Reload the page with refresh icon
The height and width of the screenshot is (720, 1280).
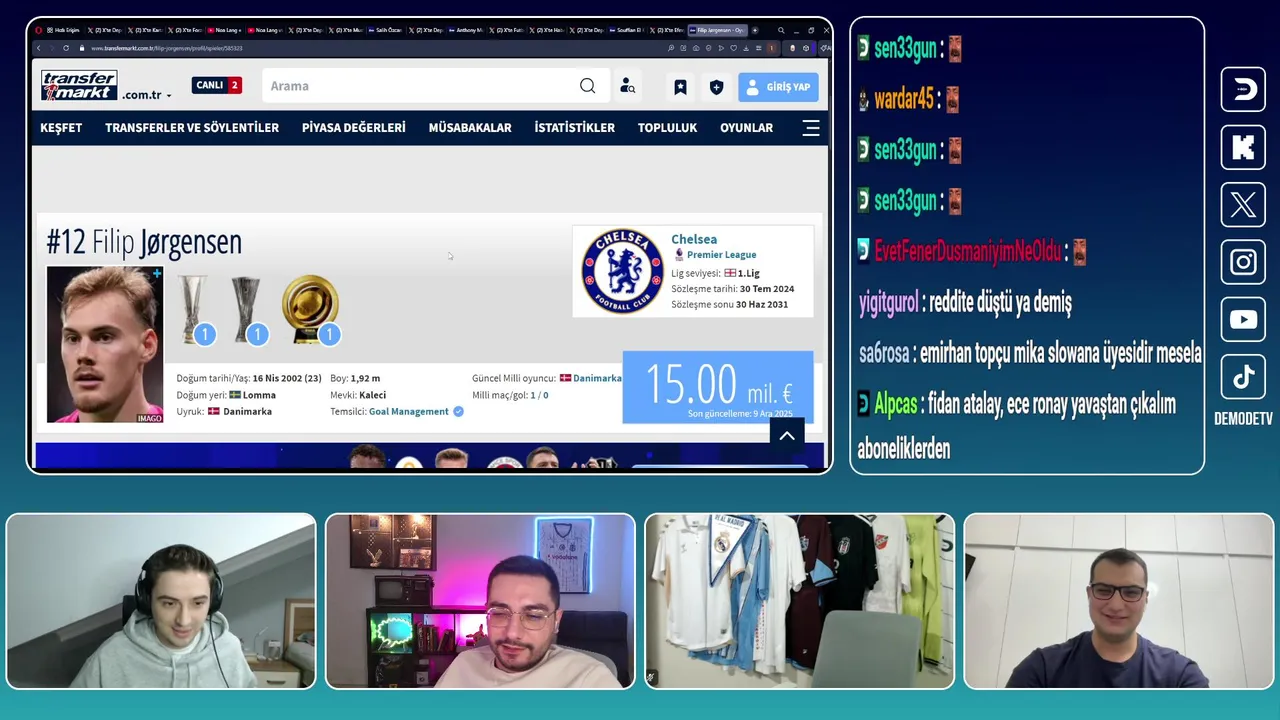[x=66, y=48]
